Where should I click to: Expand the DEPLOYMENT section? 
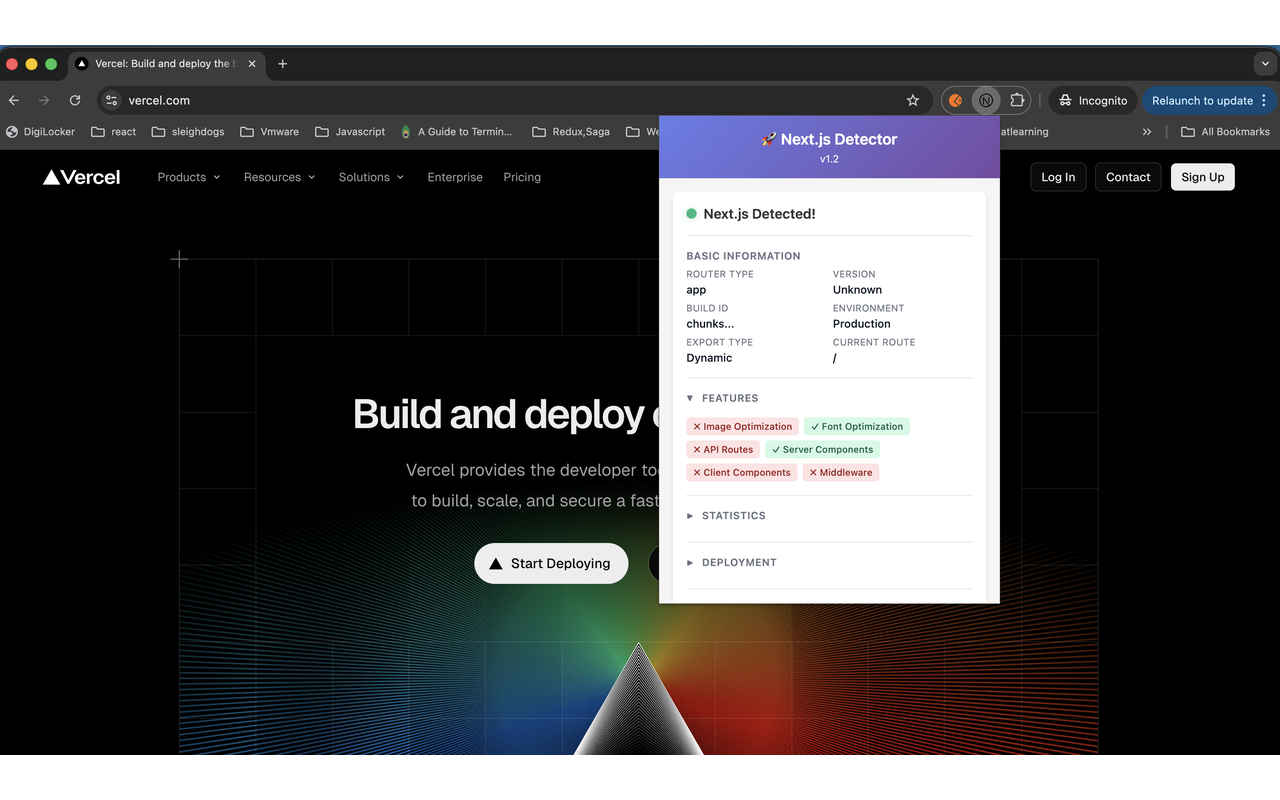coord(732,562)
